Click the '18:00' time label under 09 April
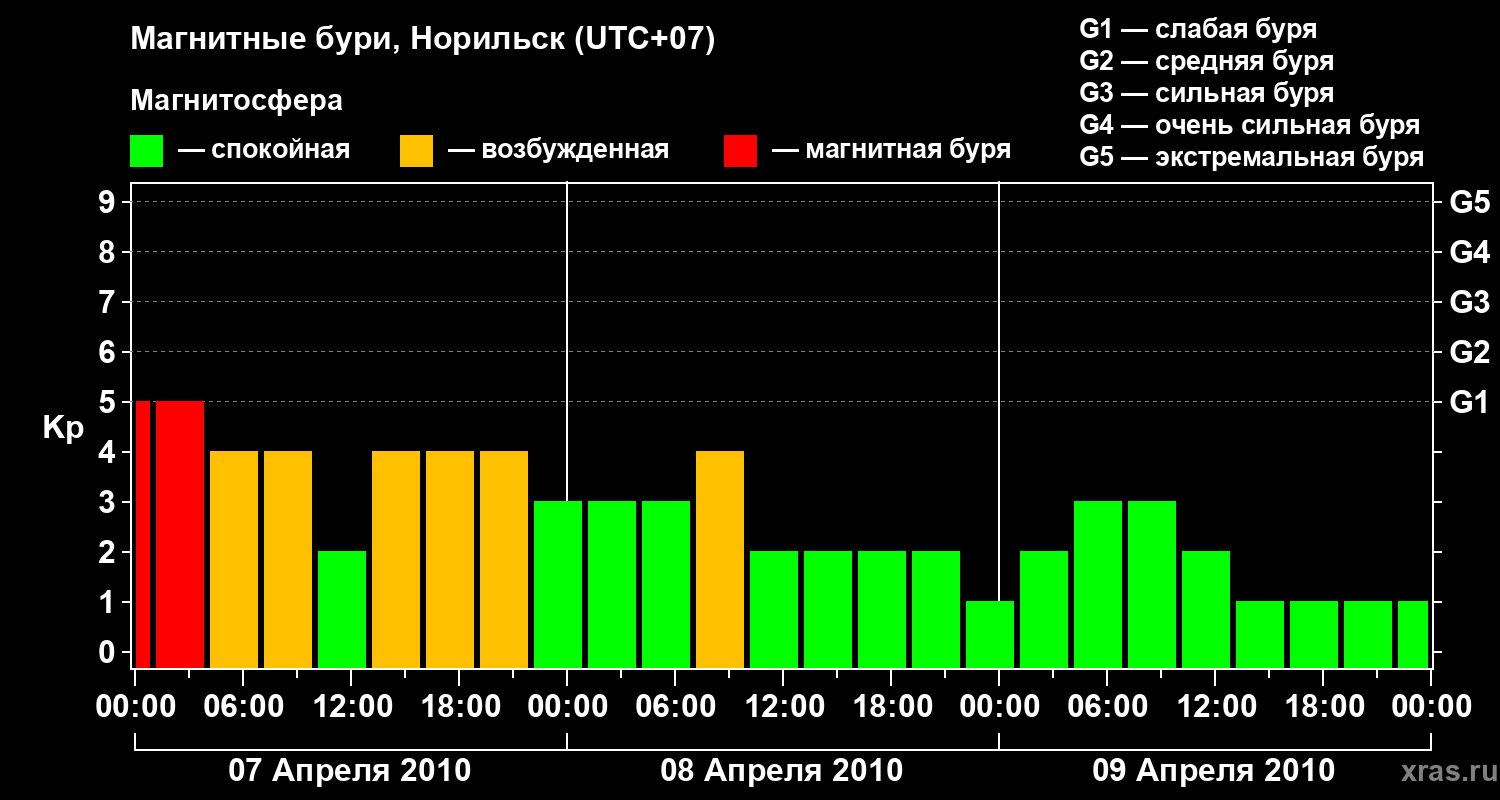1500x800 pixels. [x=1324, y=707]
